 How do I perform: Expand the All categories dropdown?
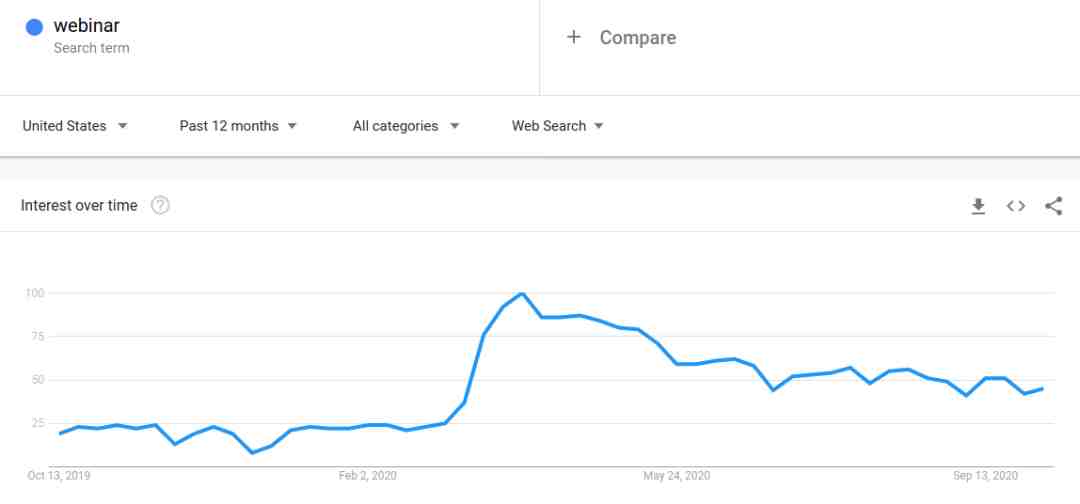point(406,126)
